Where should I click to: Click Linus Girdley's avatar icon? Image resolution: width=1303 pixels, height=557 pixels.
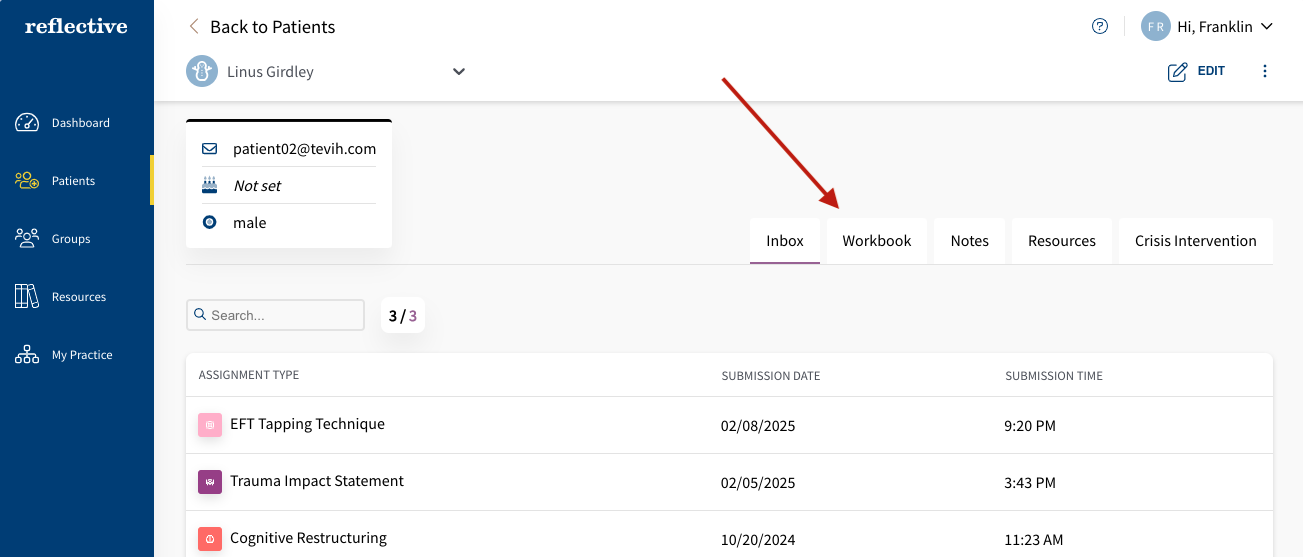click(202, 71)
